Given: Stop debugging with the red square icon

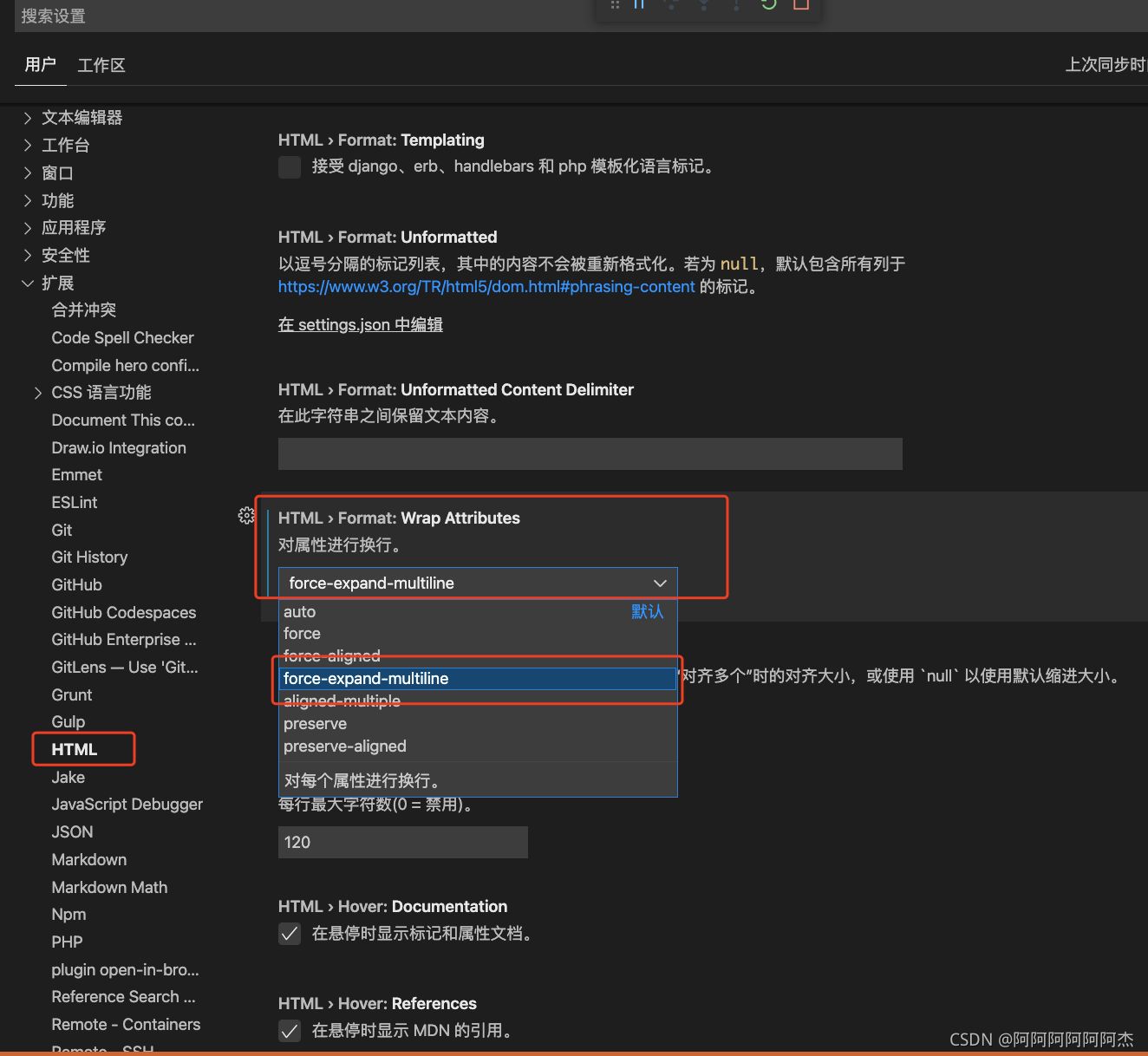Looking at the screenshot, I should point(801,4).
